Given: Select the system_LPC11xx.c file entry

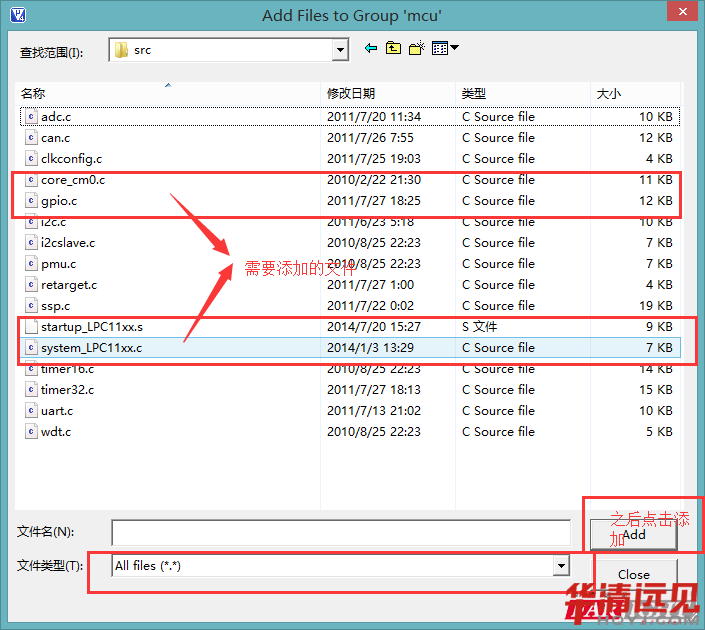Looking at the screenshot, I should tap(91, 348).
